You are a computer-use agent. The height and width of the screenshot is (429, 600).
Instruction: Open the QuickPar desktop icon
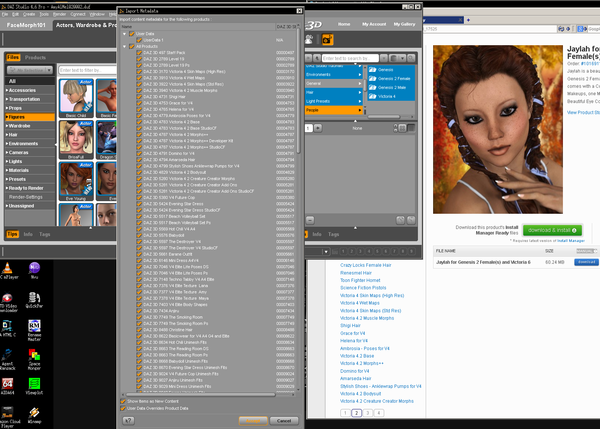[x=34, y=300]
